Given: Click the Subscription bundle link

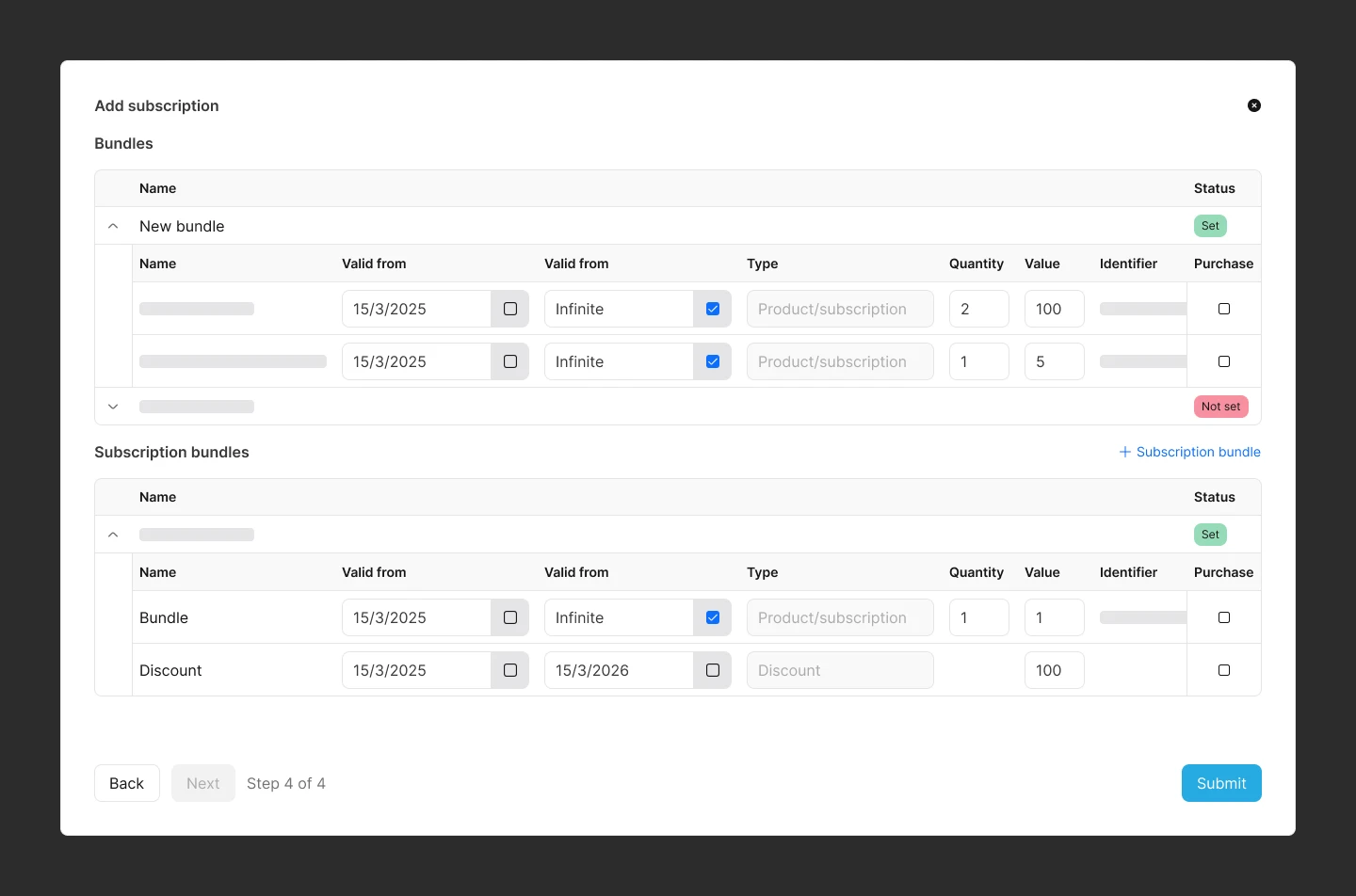Looking at the screenshot, I should tap(1198, 452).
